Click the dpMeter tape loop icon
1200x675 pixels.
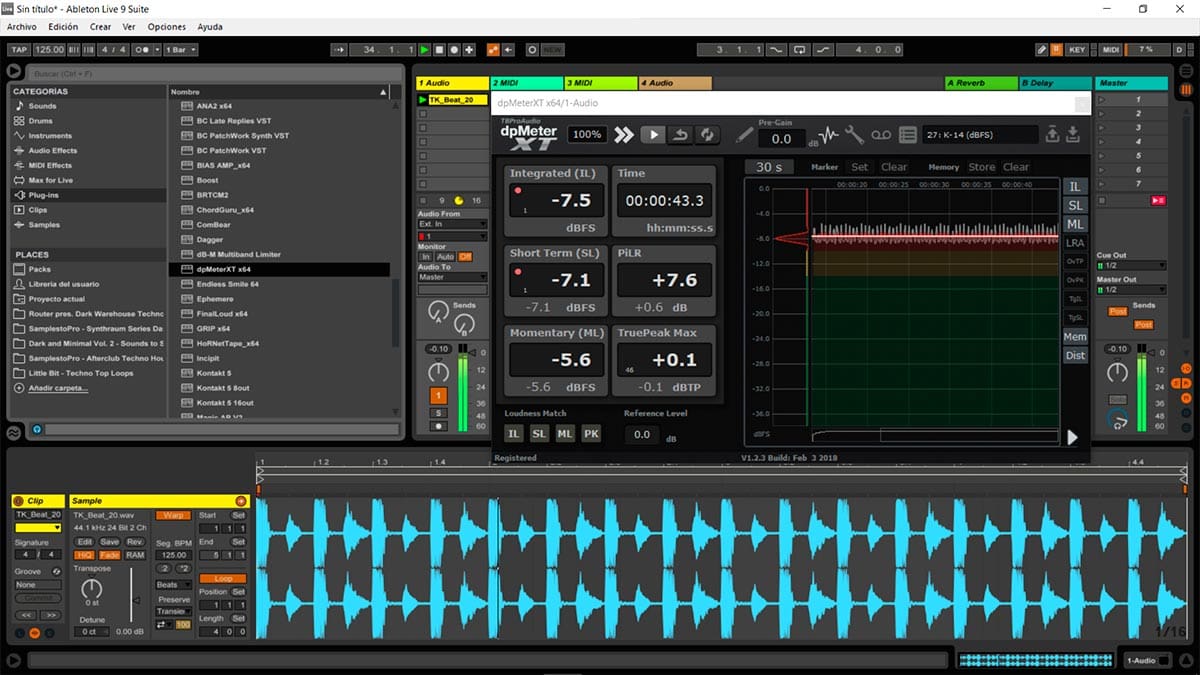pyautogui.click(x=881, y=135)
